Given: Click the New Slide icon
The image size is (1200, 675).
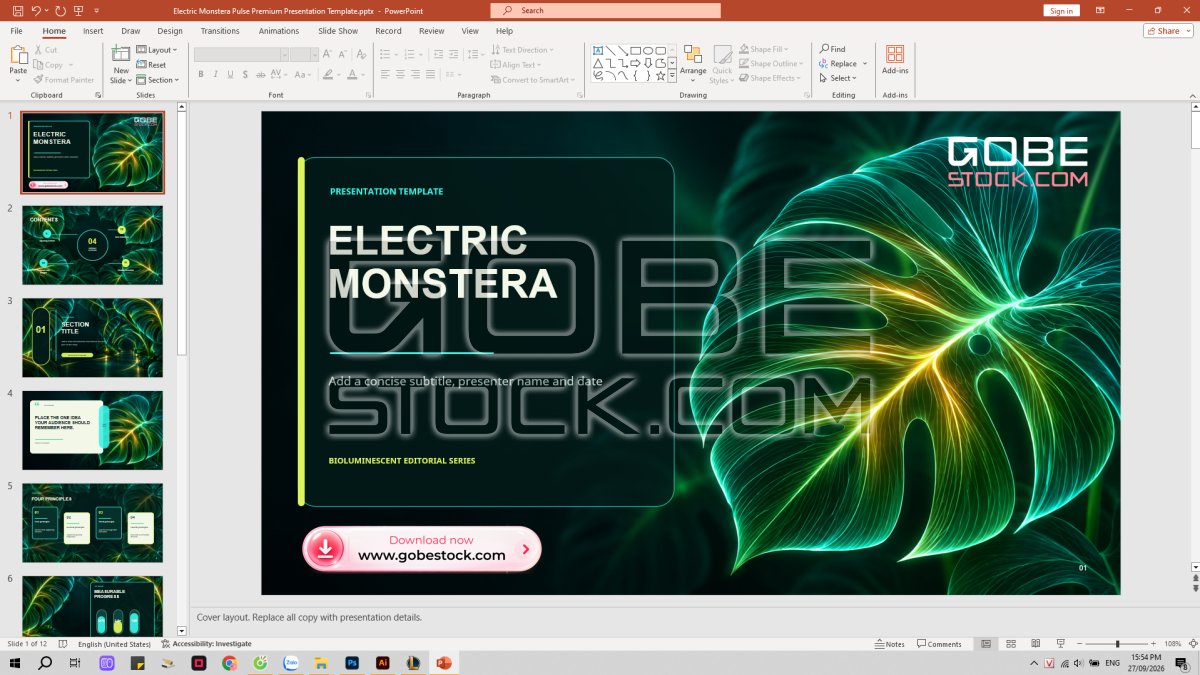Looking at the screenshot, I should coord(121,54).
